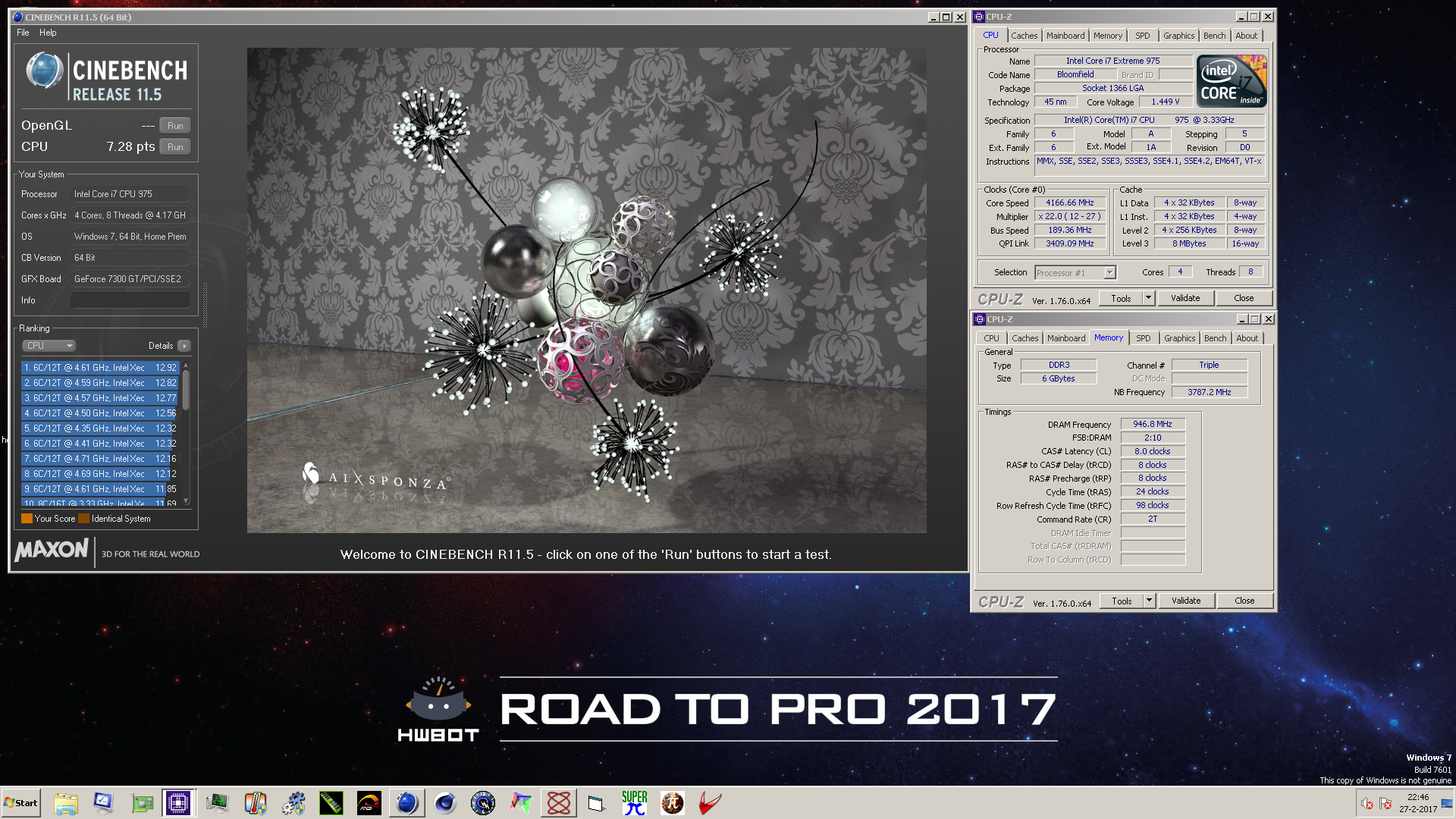Click the orange Your Score legend swatch
Image resolution: width=1456 pixels, height=819 pixels.
tap(27, 519)
